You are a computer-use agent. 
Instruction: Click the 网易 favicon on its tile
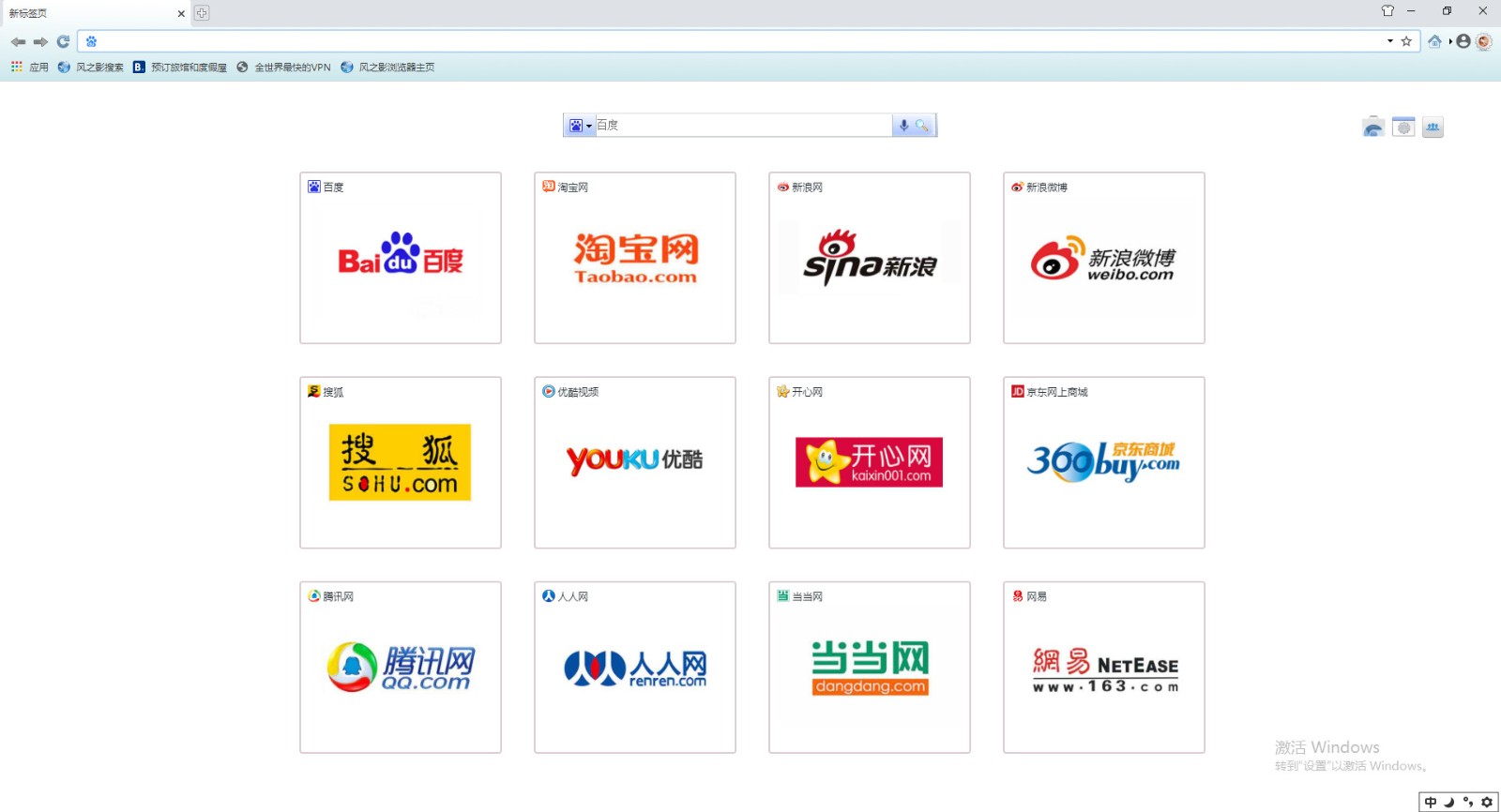(1018, 595)
